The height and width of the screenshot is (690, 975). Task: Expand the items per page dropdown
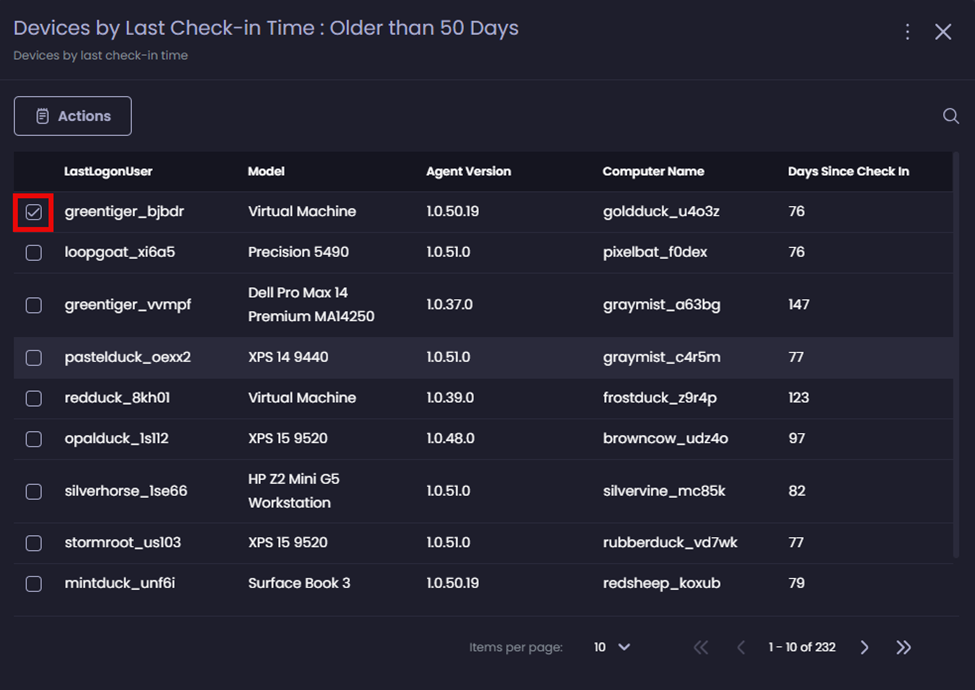(612, 647)
